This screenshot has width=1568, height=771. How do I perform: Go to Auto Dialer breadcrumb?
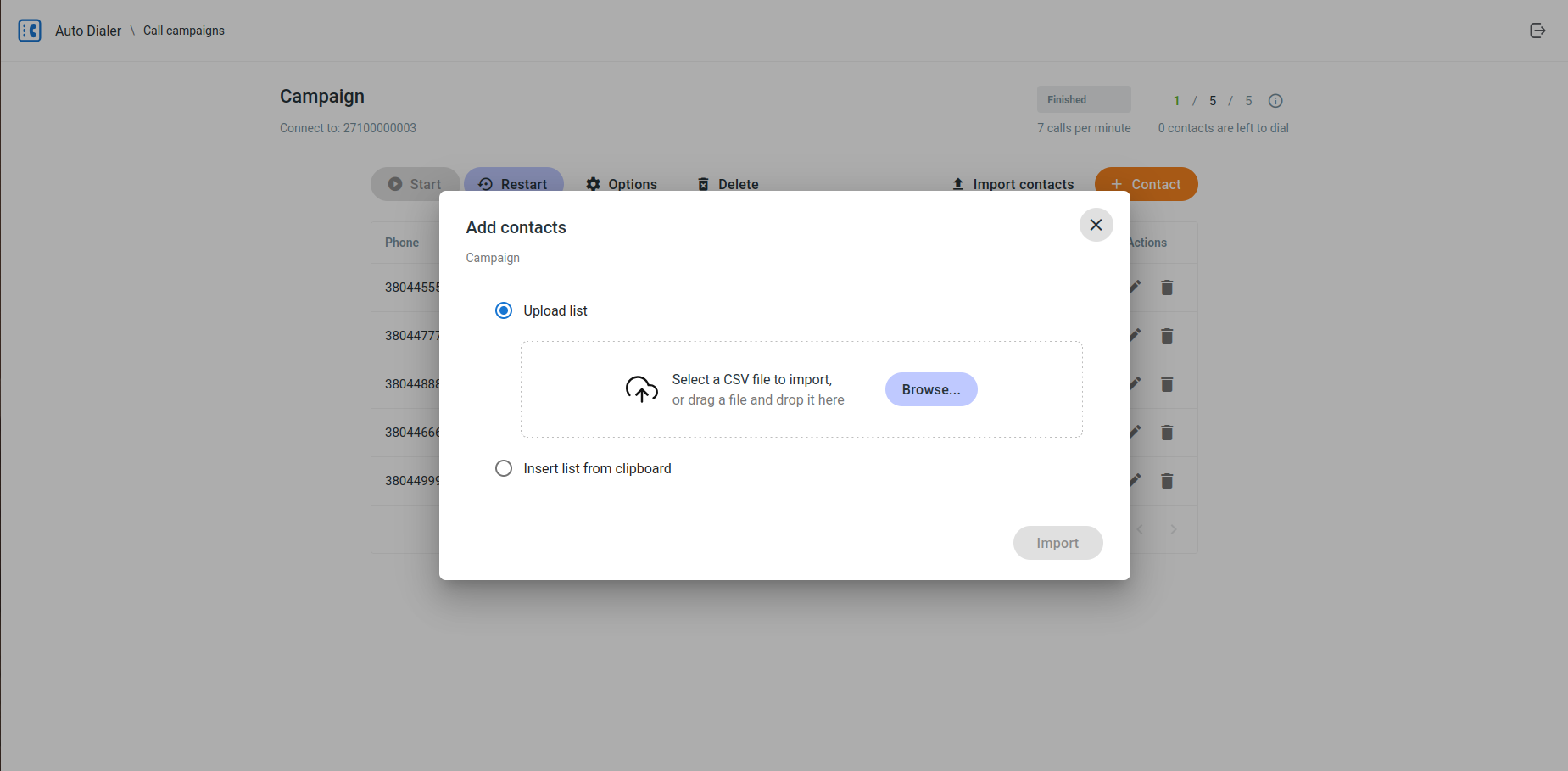88,31
